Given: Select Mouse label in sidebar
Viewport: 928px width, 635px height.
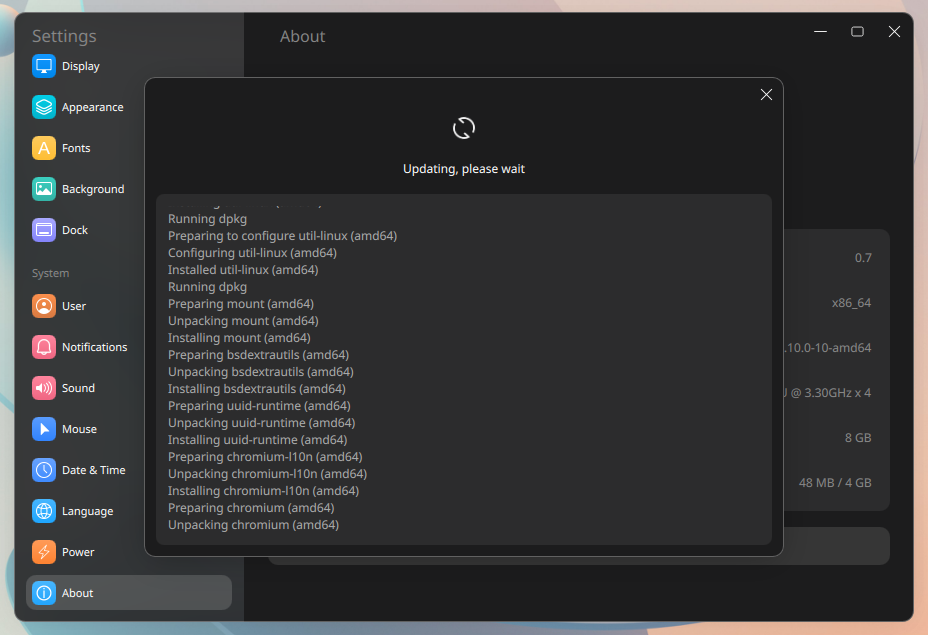Looking at the screenshot, I should pyautogui.click(x=79, y=429).
